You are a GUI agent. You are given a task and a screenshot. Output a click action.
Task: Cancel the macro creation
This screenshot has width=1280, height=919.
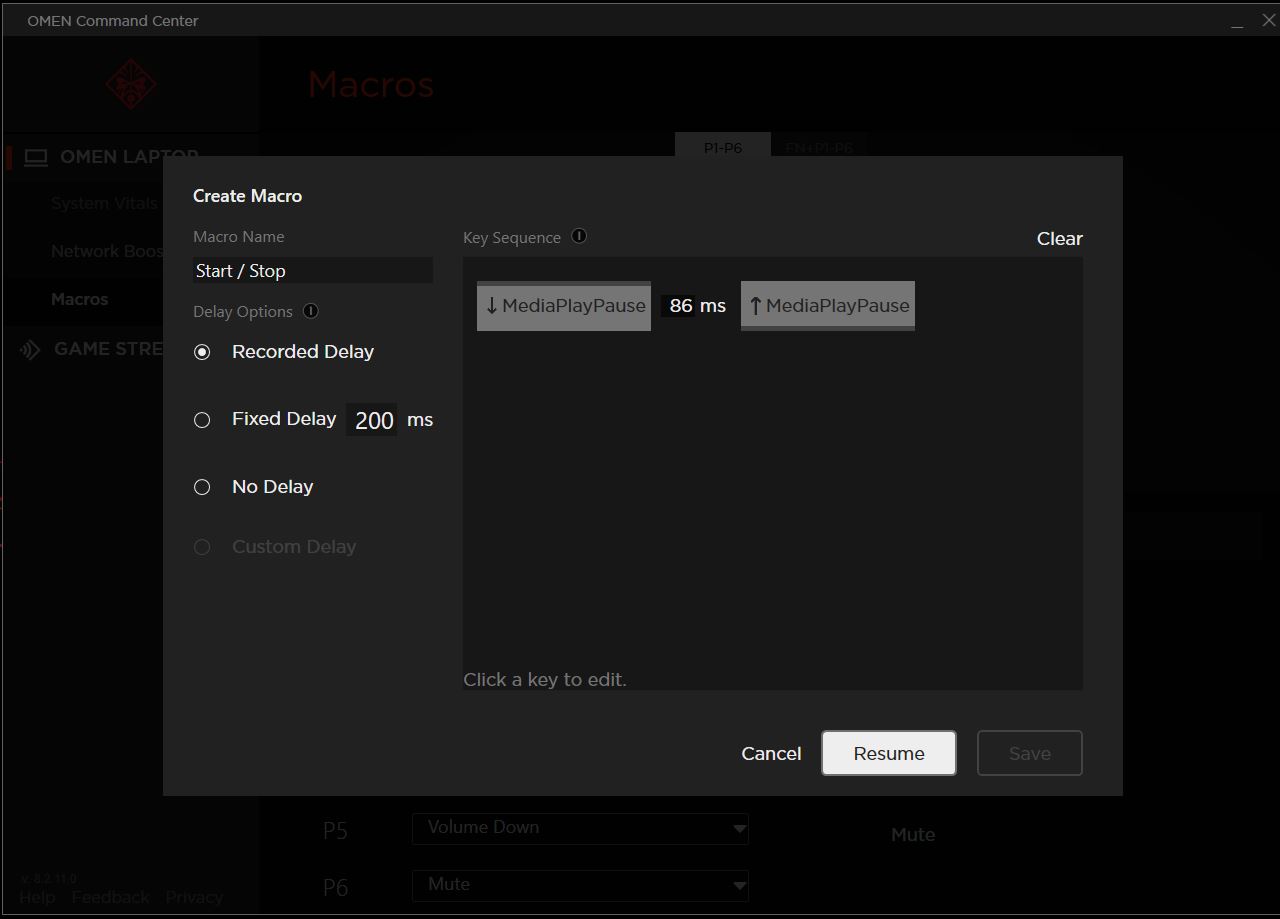point(771,753)
